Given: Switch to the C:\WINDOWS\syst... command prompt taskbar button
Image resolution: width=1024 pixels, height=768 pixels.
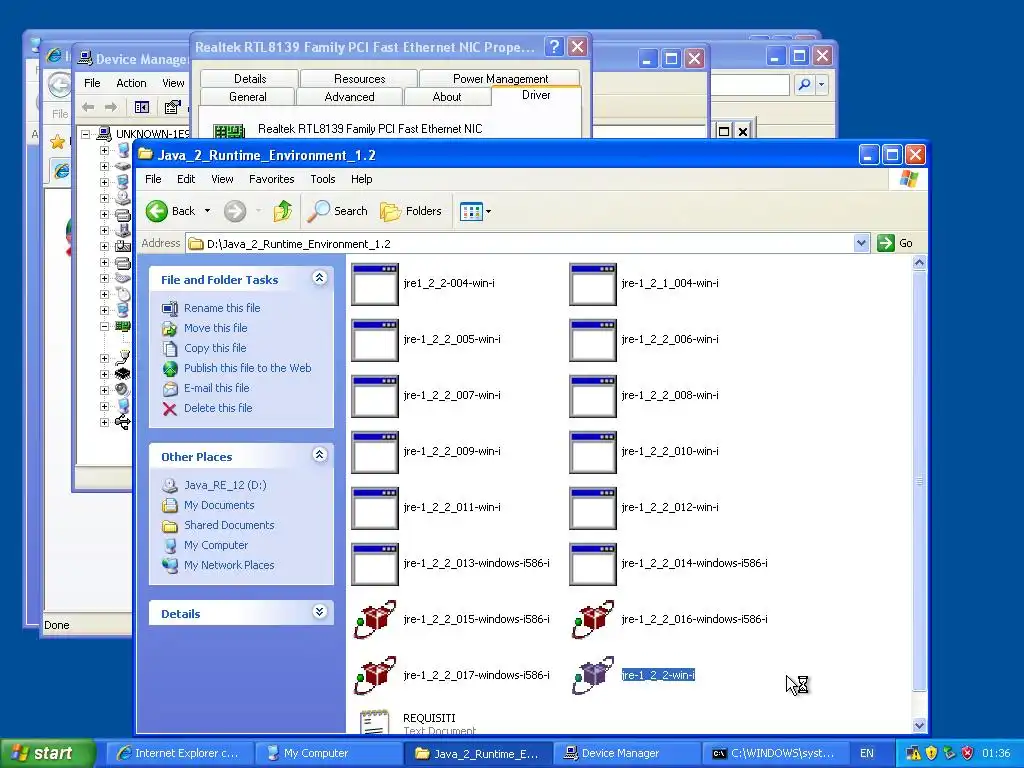Looking at the screenshot, I should pyautogui.click(x=775, y=753).
